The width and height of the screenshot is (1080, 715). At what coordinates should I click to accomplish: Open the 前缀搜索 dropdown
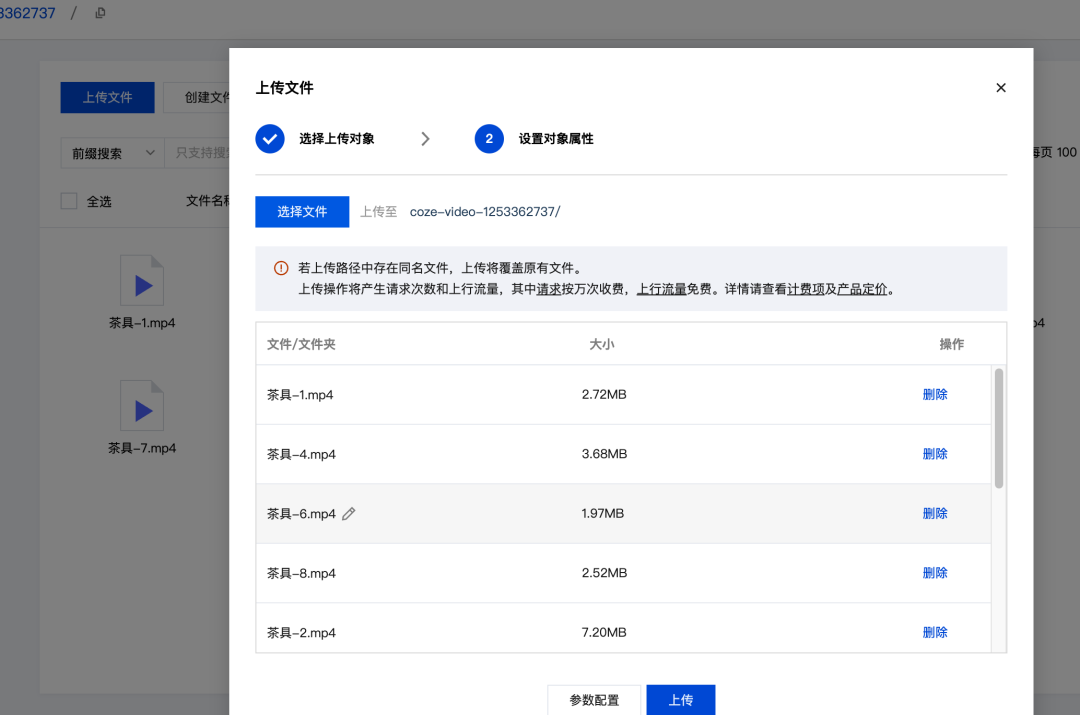click(111, 153)
